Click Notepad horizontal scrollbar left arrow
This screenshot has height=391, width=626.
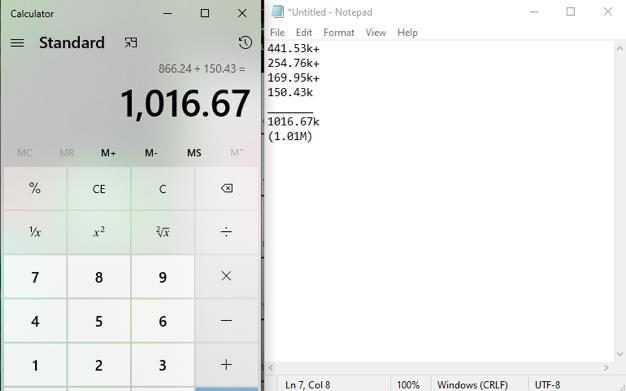(x=271, y=367)
